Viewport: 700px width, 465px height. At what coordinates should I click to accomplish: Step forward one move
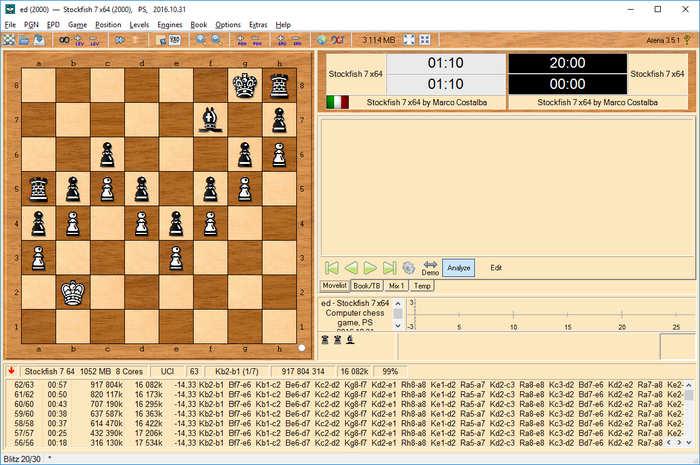[x=370, y=267]
